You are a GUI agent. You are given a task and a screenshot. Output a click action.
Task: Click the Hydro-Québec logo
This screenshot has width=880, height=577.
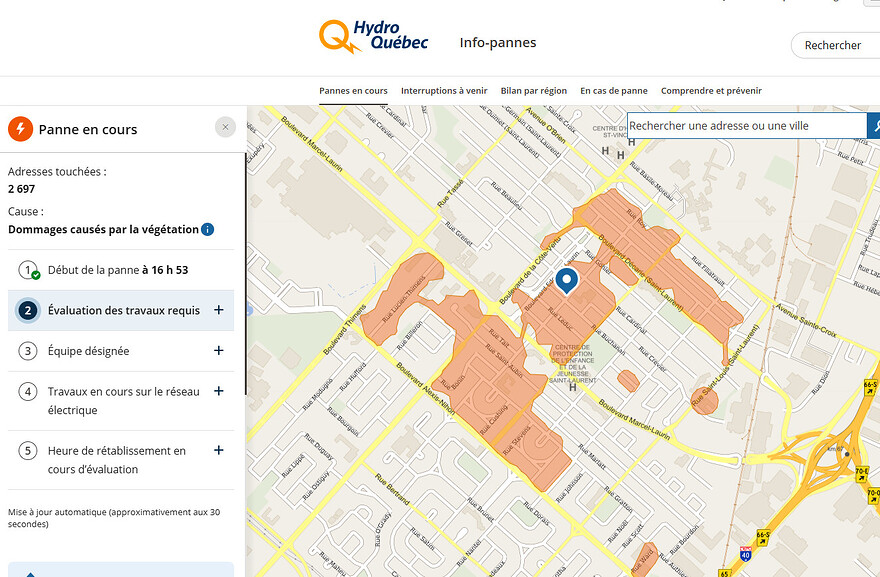pos(373,37)
